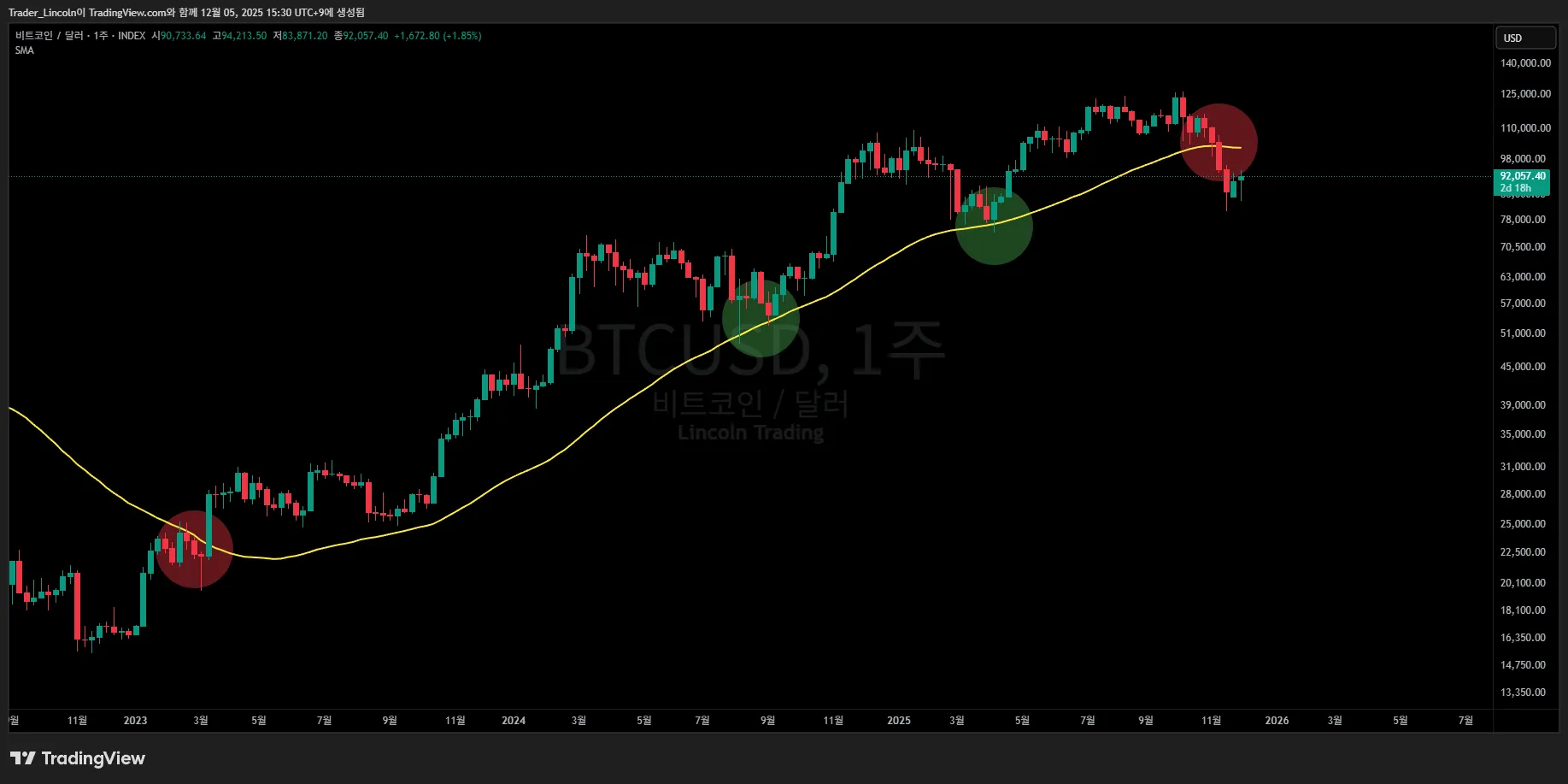Click the +1,672.80 (+1.85%) change value
This screenshot has height=784, width=1568.
click(438, 36)
